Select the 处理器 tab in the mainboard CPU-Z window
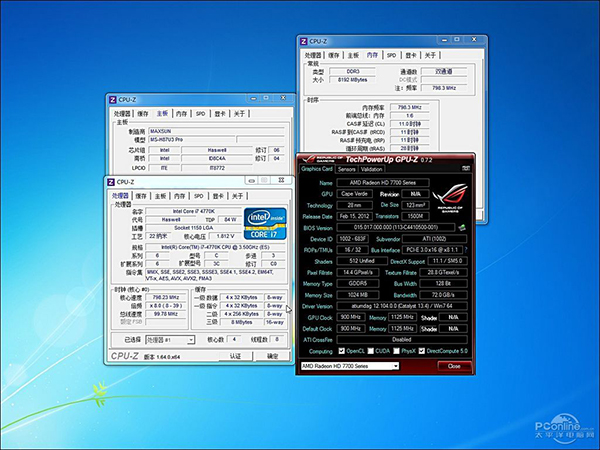Screen dimensions: 600x450 point(122,114)
